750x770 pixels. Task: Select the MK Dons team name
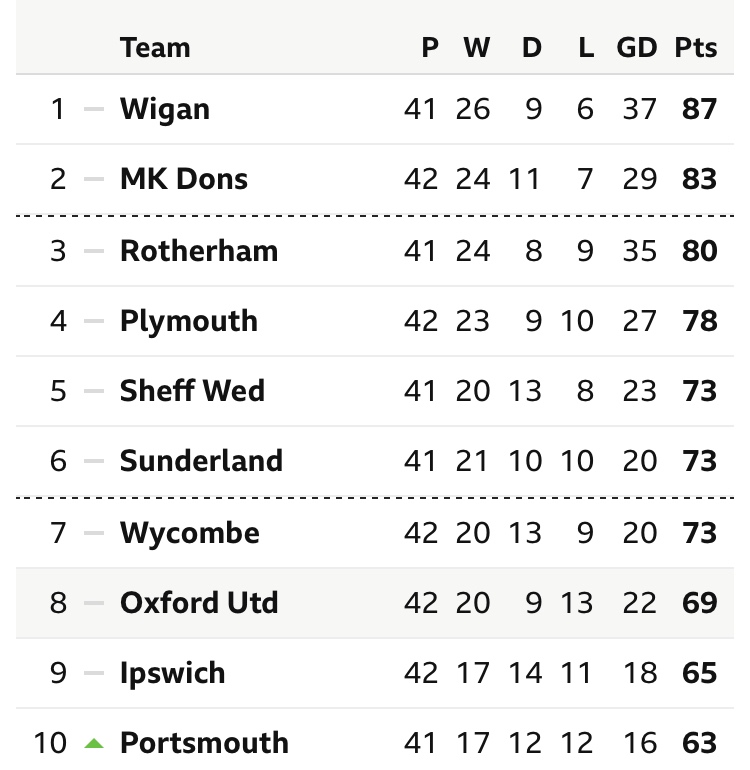point(184,179)
